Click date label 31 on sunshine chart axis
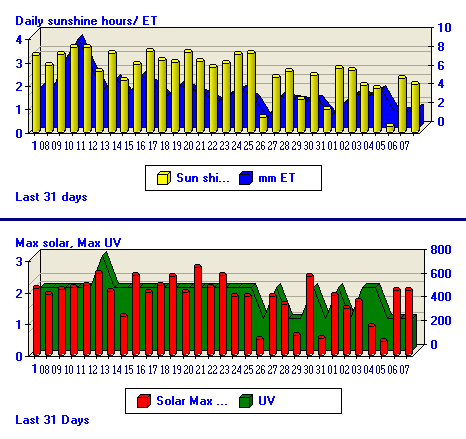The image size is (466, 439). pyautogui.click(x=320, y=146)
